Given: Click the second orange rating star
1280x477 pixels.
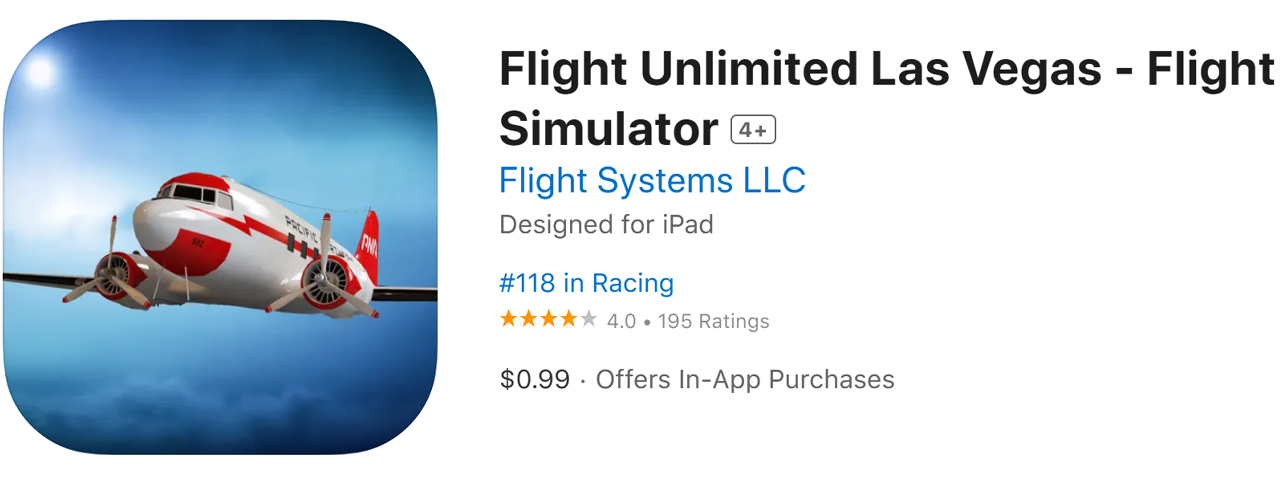Looking at the screenshot, I should (529, 320).
